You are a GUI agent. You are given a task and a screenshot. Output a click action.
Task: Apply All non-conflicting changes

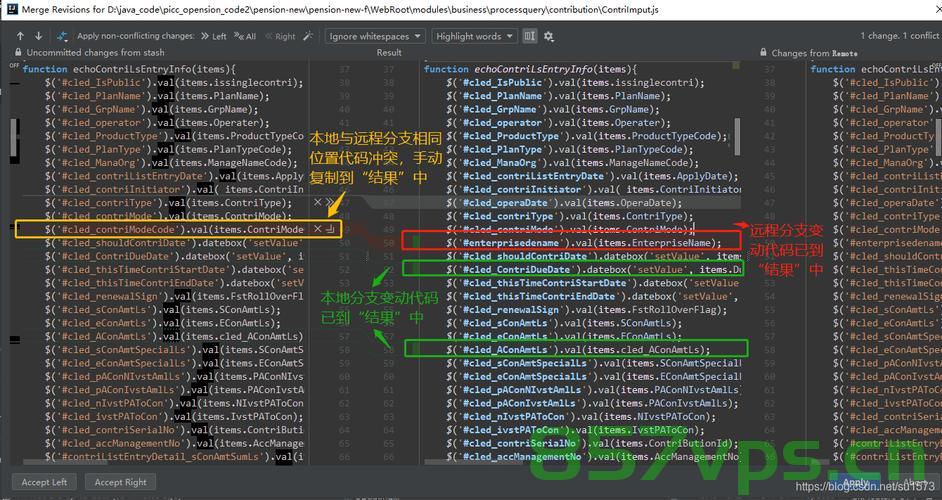pos(245,36)
